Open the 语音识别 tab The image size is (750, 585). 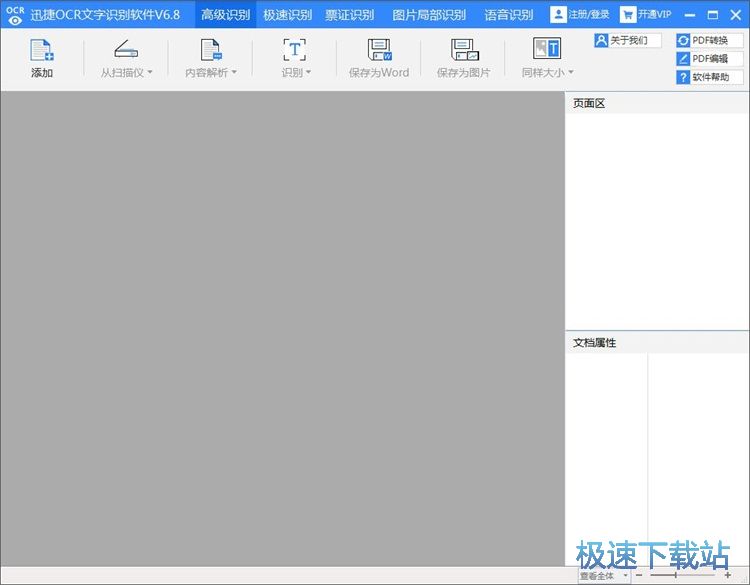[509, 15]
